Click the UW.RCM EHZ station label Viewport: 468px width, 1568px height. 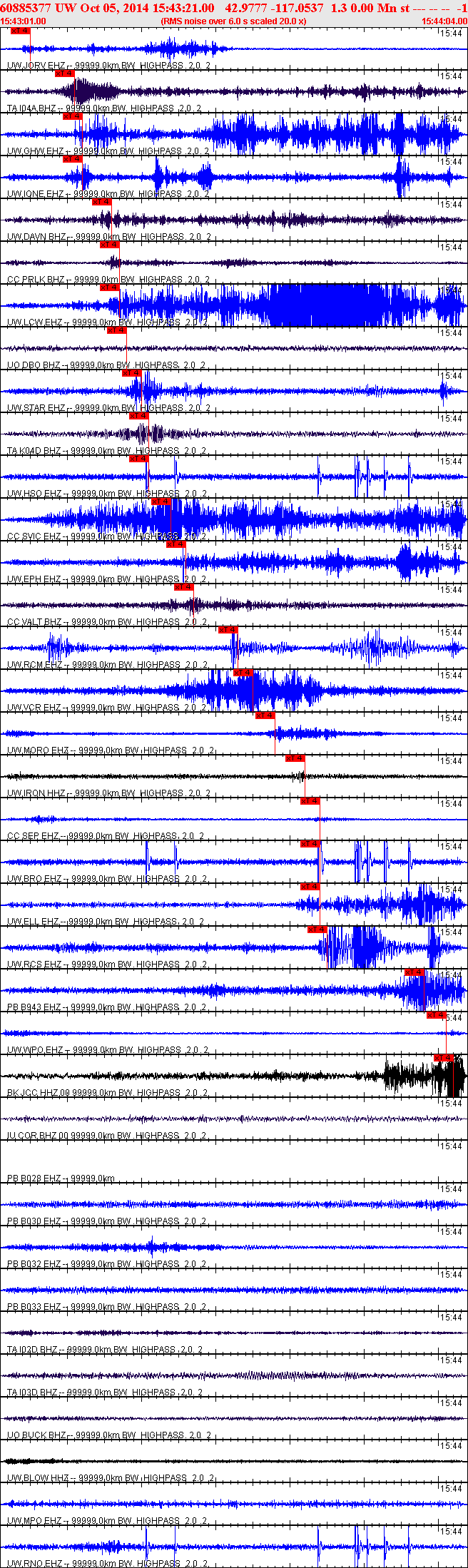tap(34, 665)
